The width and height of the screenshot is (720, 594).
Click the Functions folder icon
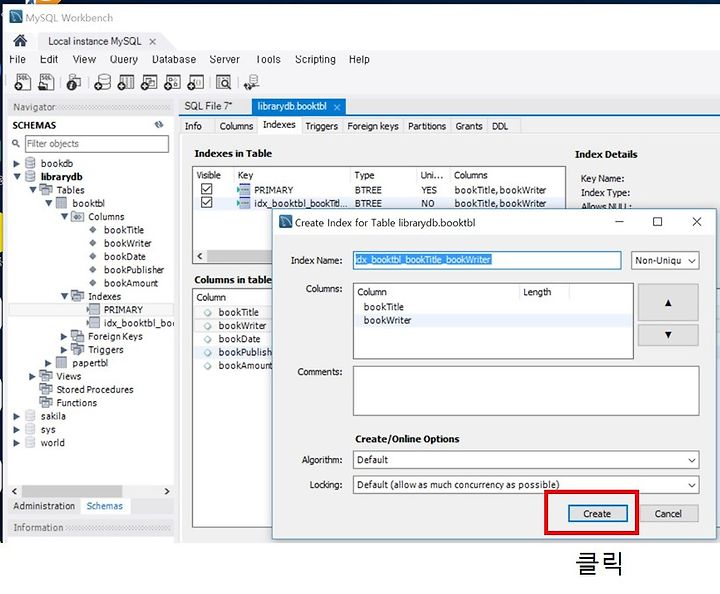tap(46, 403)
